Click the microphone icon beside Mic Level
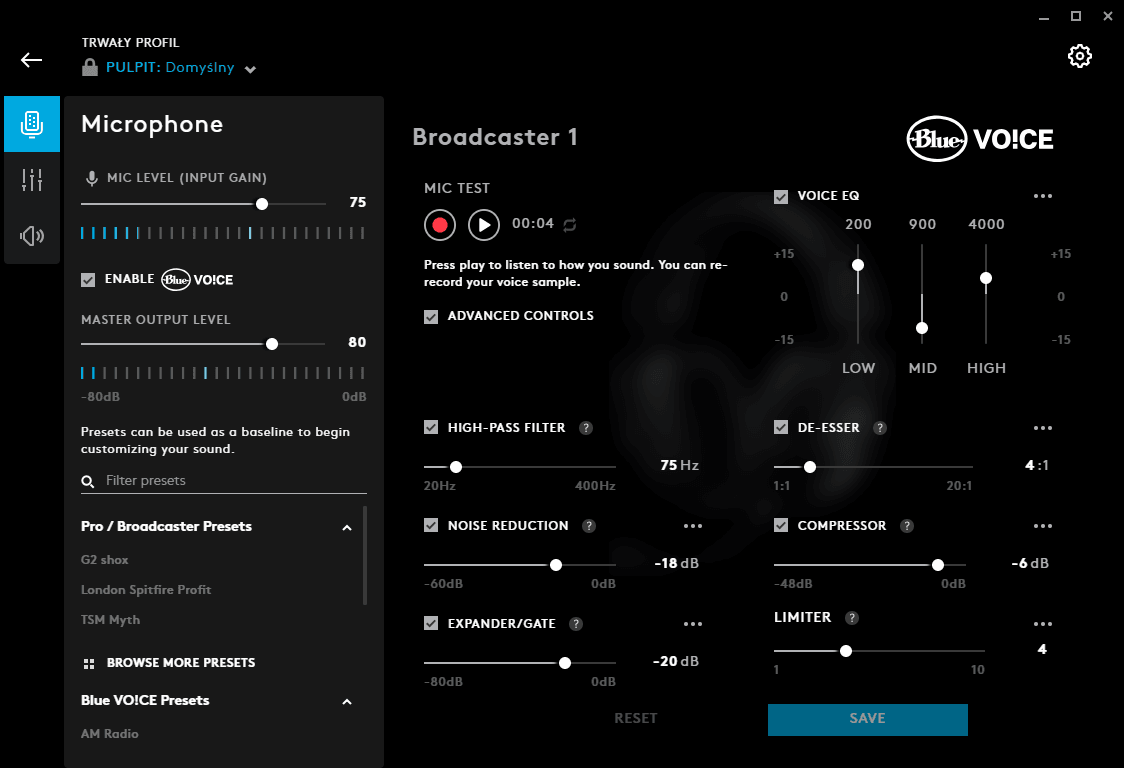The height and width of the screenshot is (768, 1124). [x=92, y=179]
